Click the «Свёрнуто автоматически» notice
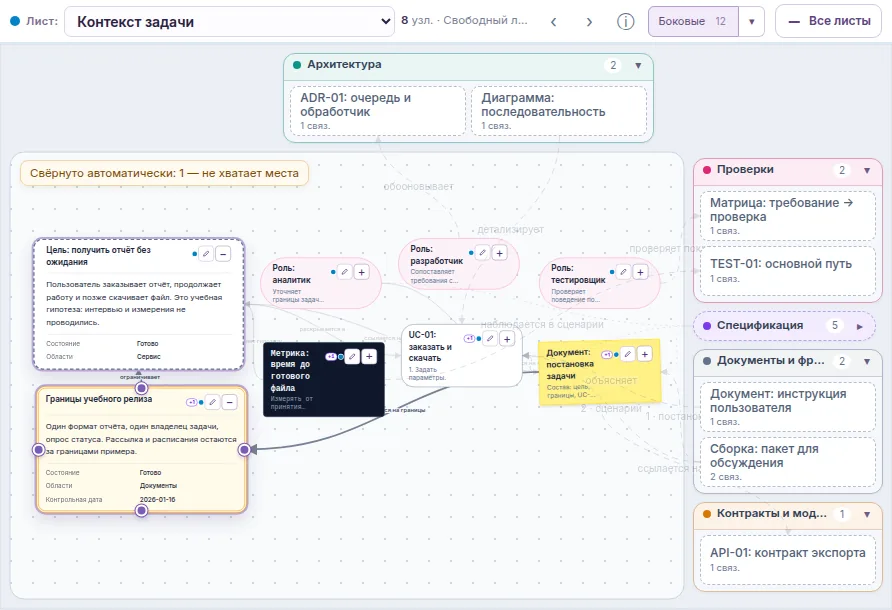This screenshot has height=610, width=892. click(x=164, y=174)
